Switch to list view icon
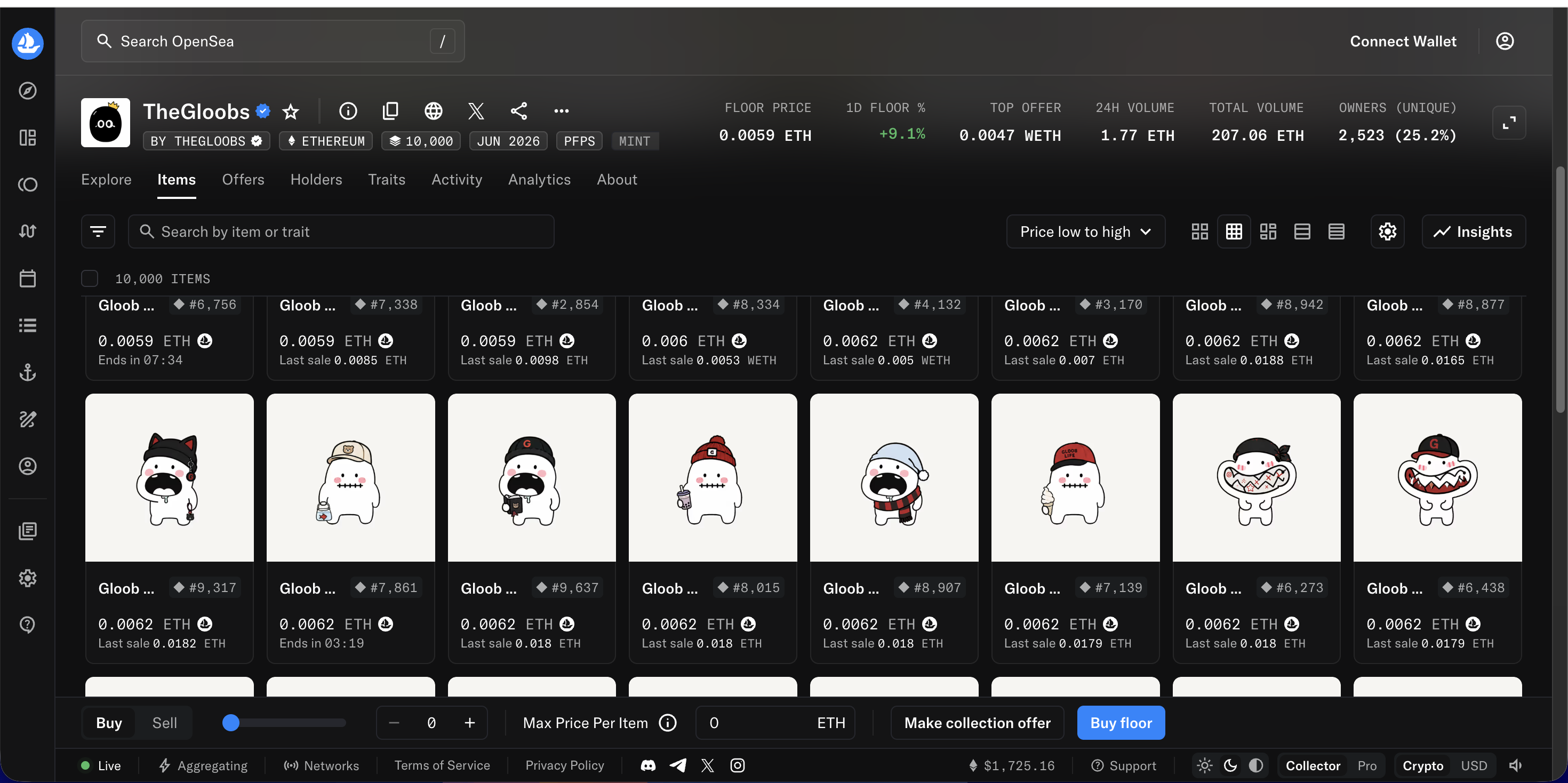The width and height of the screenshot is (1568, 783). (x=1302, y=231)
